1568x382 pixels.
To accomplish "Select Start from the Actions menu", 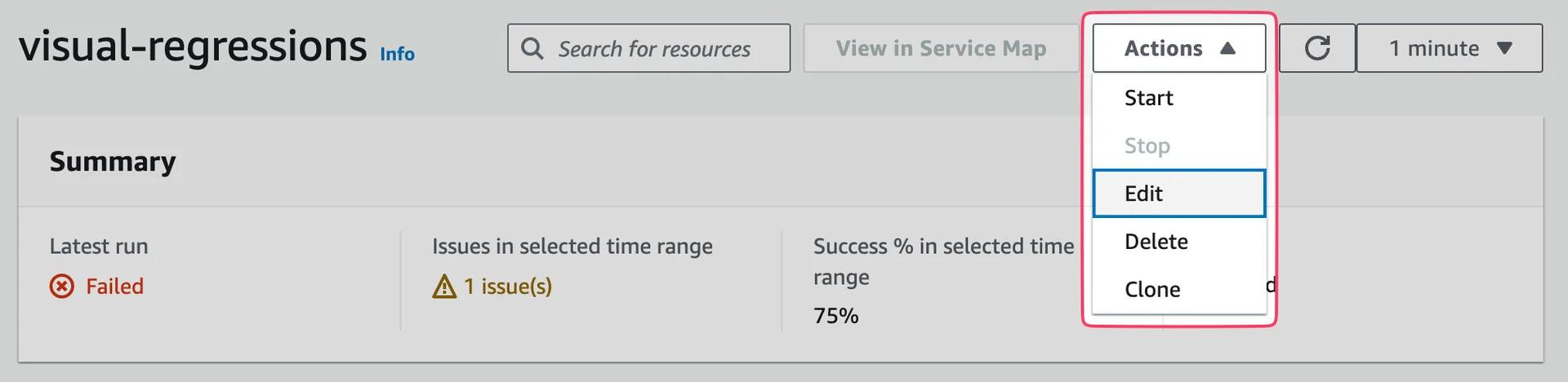I will (x=1148, y=98).
